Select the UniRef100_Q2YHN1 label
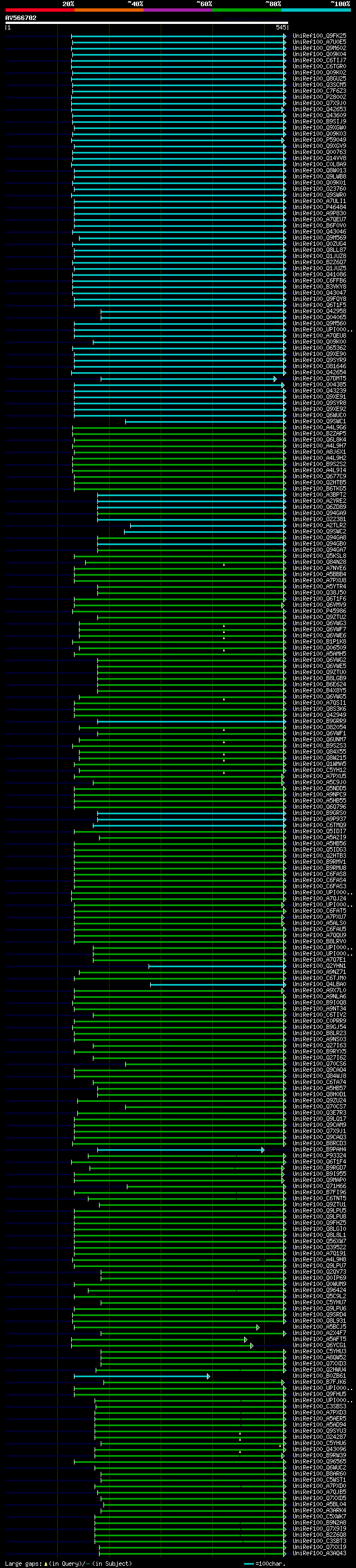 coord(319,966)
